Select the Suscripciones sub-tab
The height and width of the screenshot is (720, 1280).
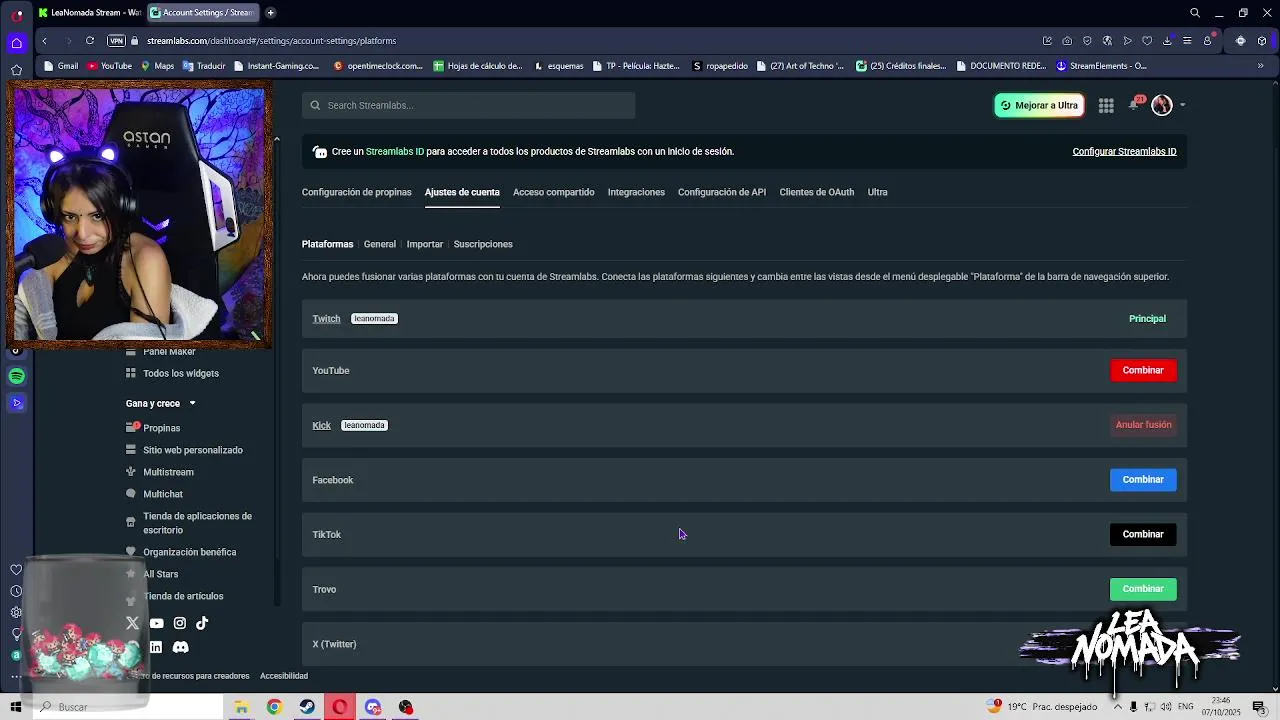tap(483, 244)
